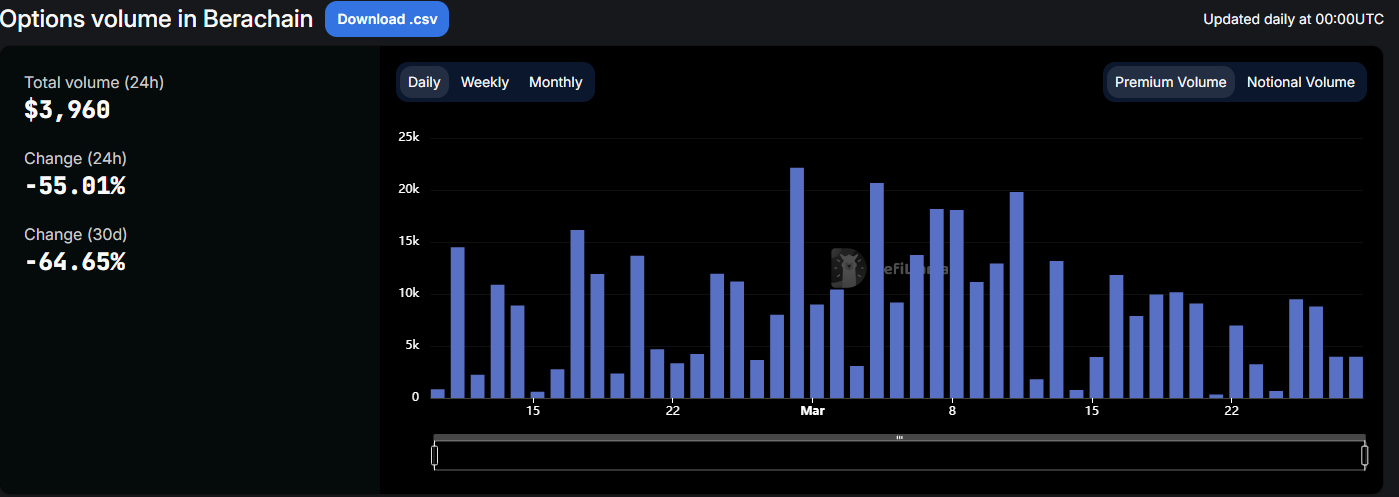
Task: Click the Mar label on the x-axis
Action: pos(812,410)
